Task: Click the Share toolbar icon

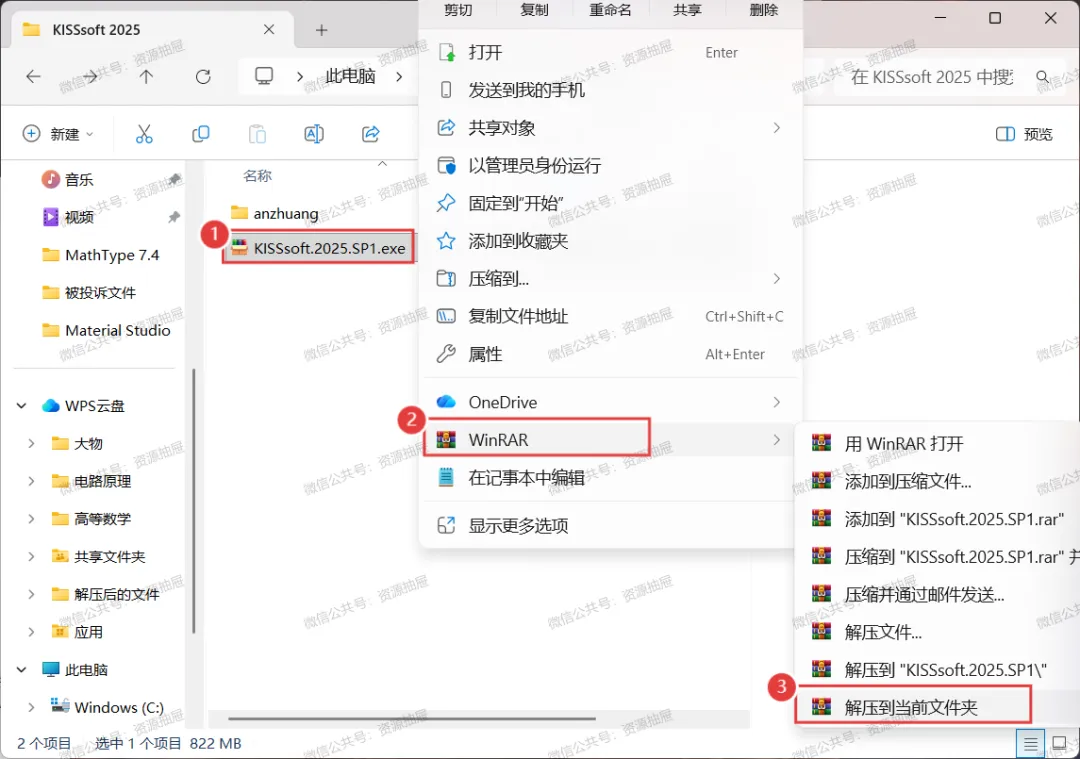Action: [371, 134]
